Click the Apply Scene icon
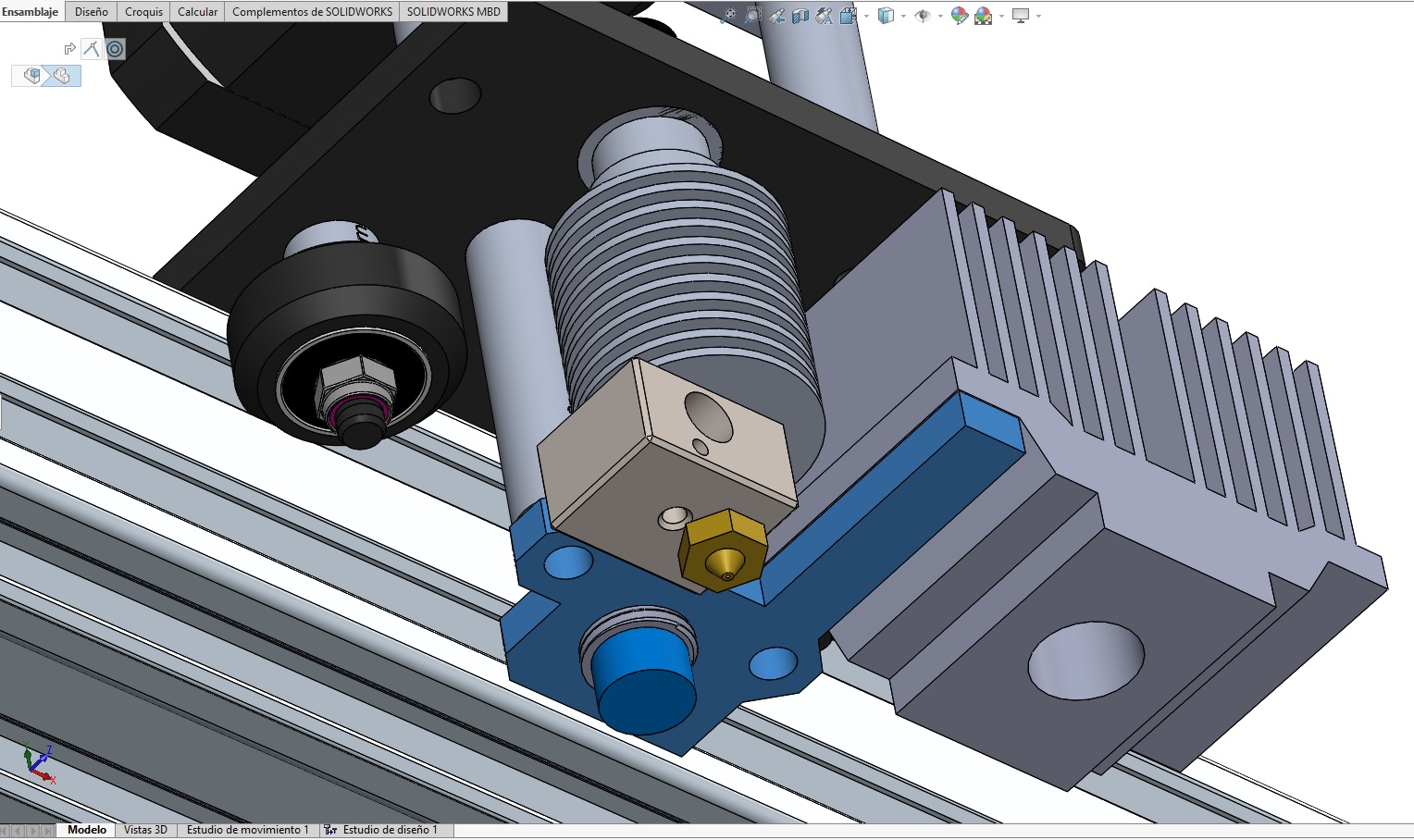1414x840 pixels. pos(983,16)
